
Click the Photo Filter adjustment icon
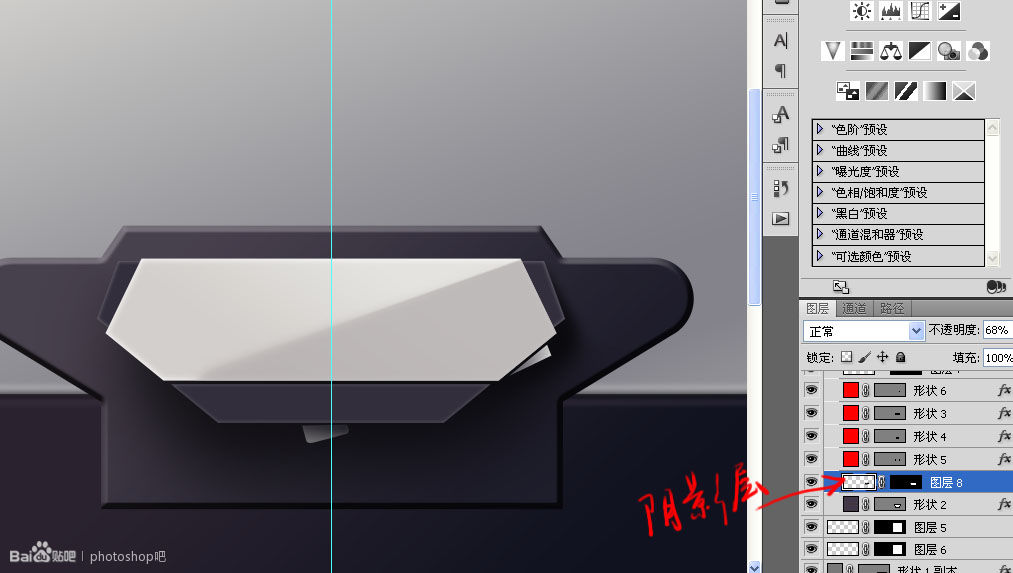click(x=949, y=50)
